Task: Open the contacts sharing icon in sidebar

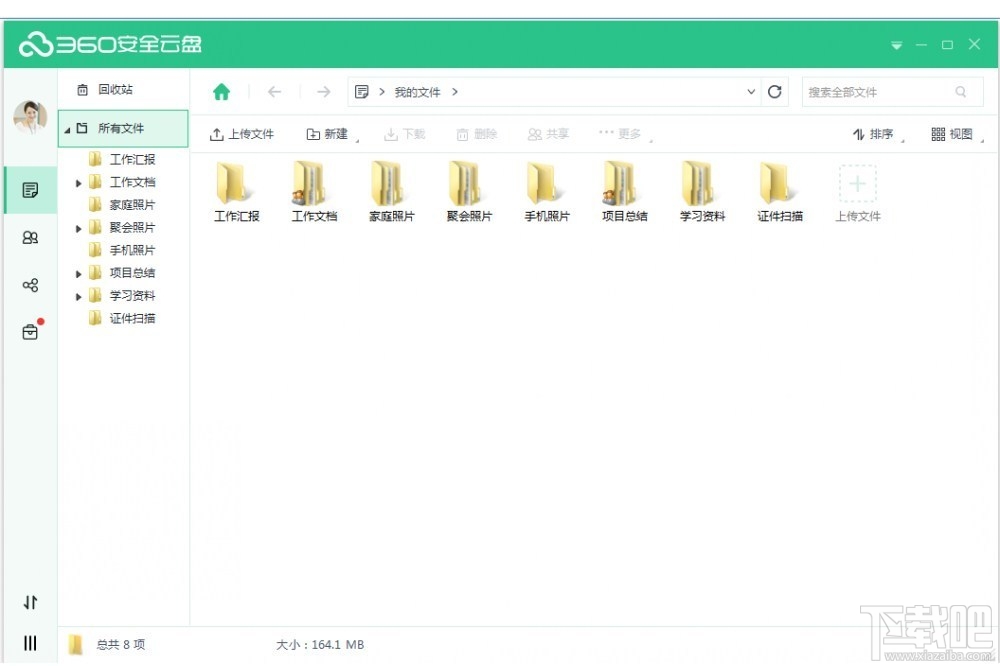Action: [29, 237]
